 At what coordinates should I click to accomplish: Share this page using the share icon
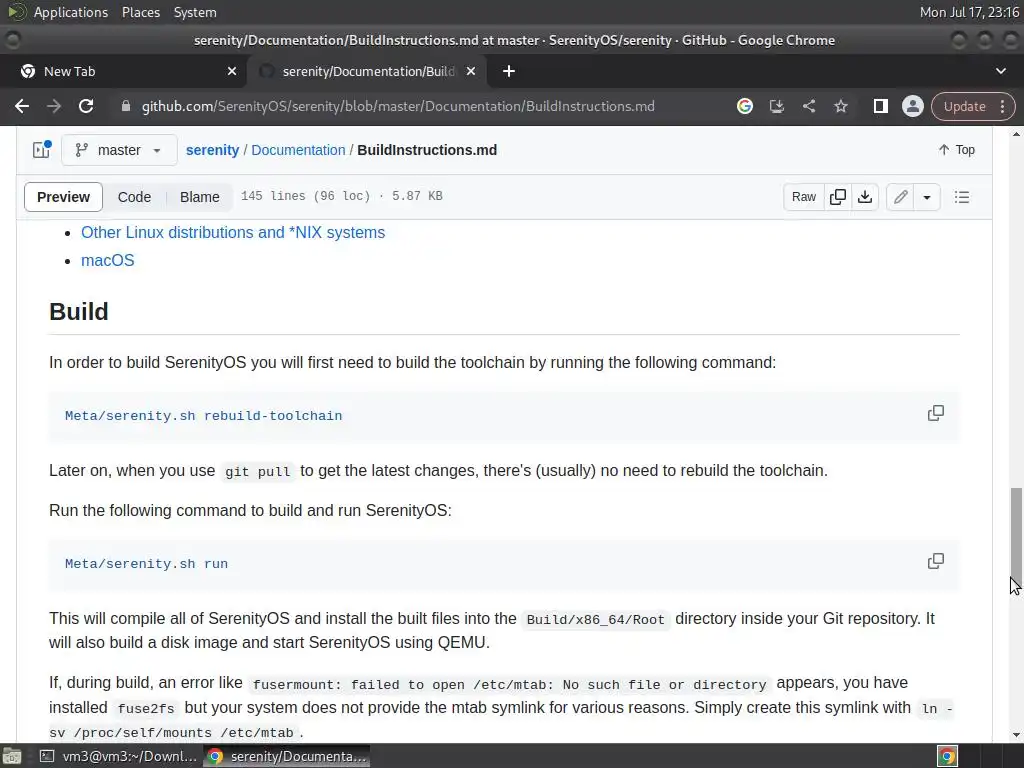coord(808,106)
